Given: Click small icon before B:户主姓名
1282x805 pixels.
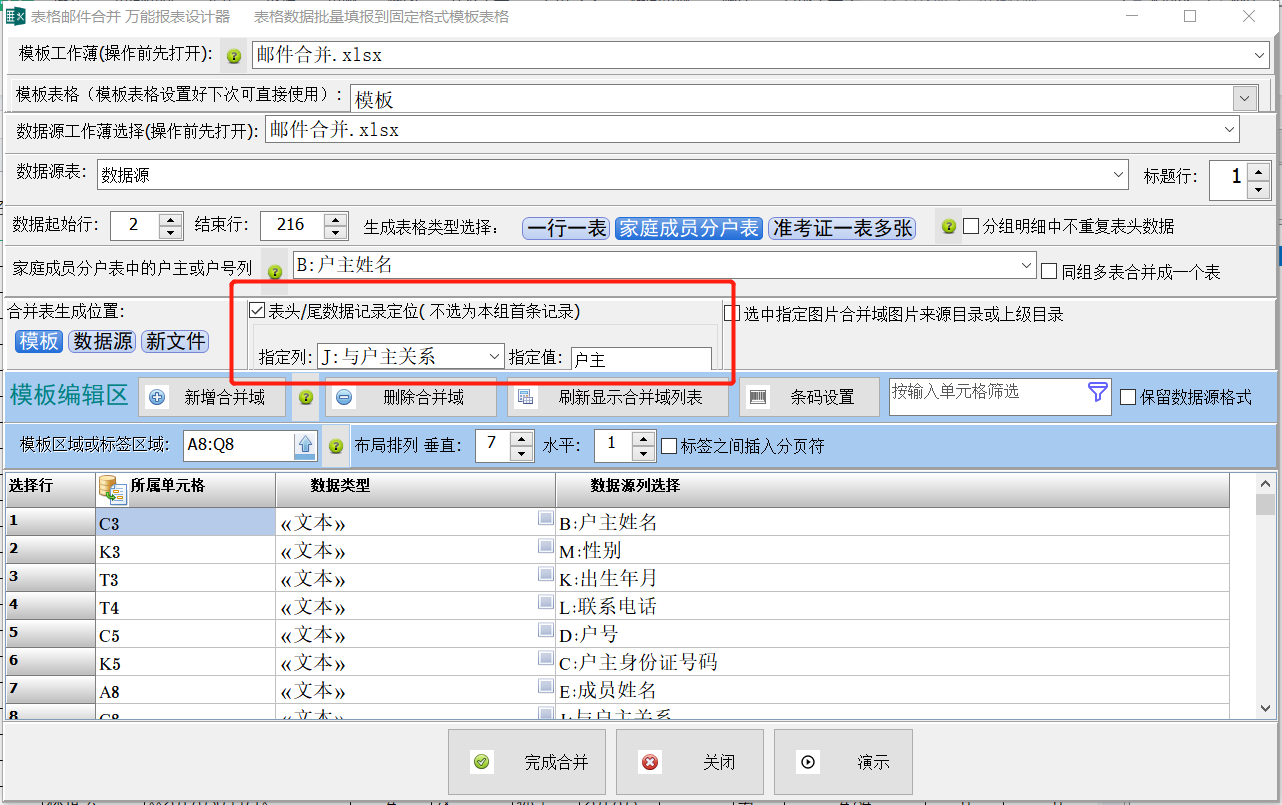Looking at the screenshot, I should 545,518.
